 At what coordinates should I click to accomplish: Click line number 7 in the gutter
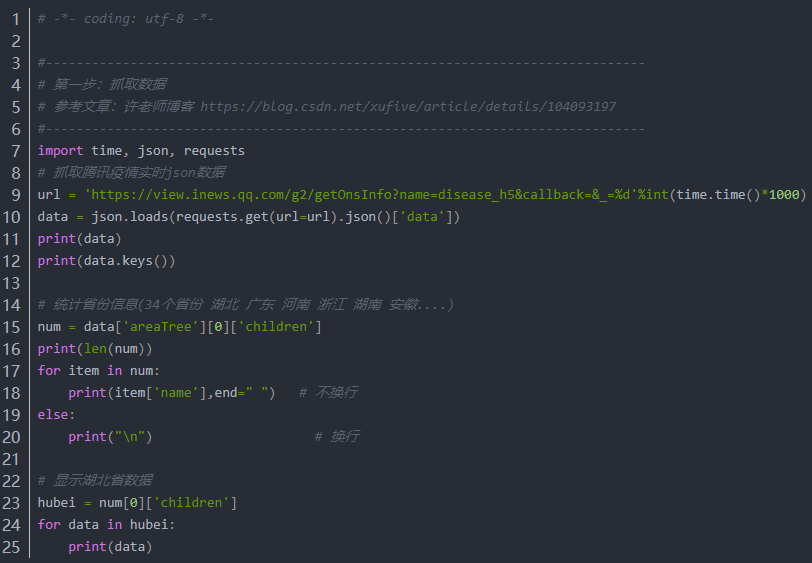[15, 151]
